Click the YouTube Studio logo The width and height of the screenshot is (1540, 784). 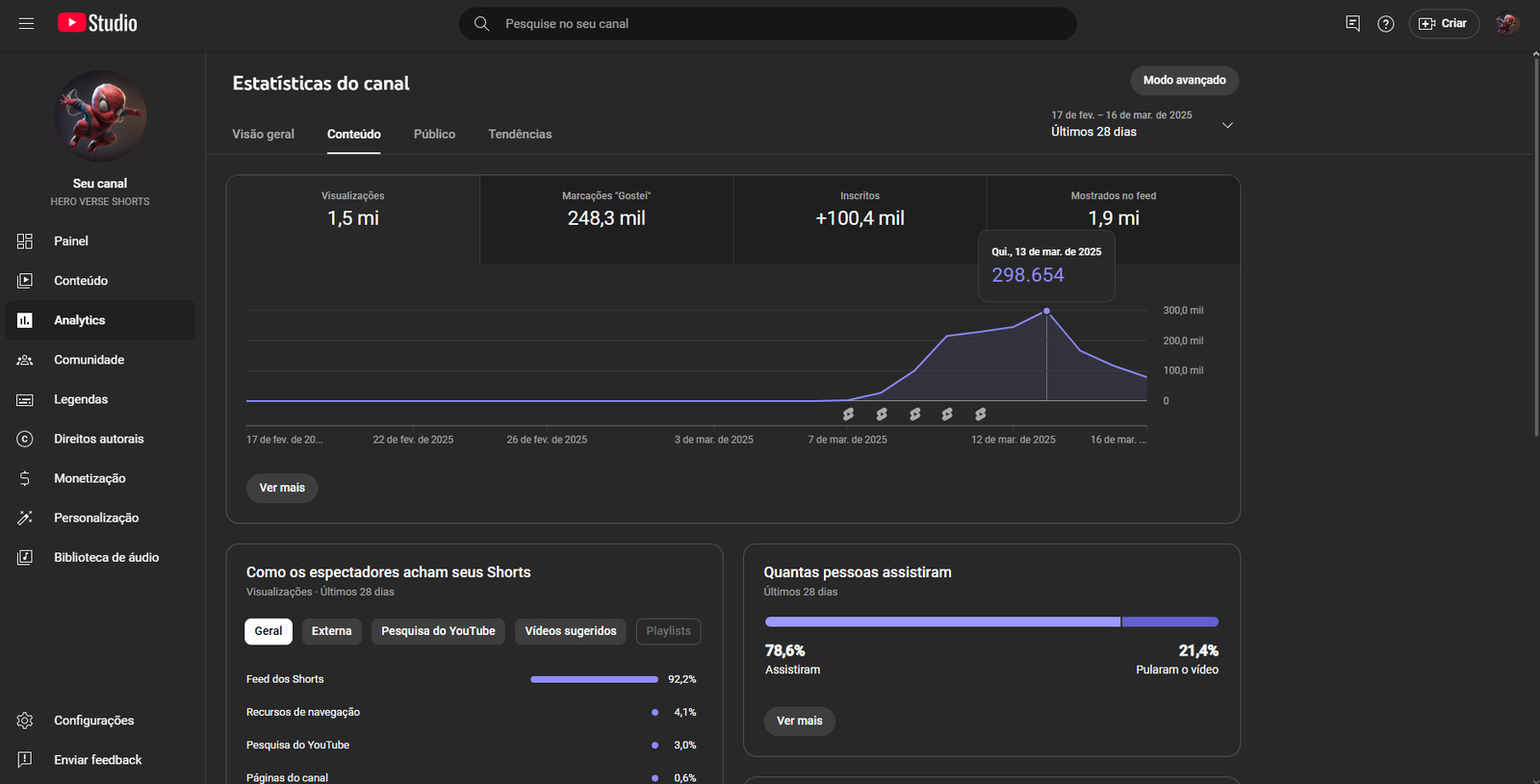97,23
